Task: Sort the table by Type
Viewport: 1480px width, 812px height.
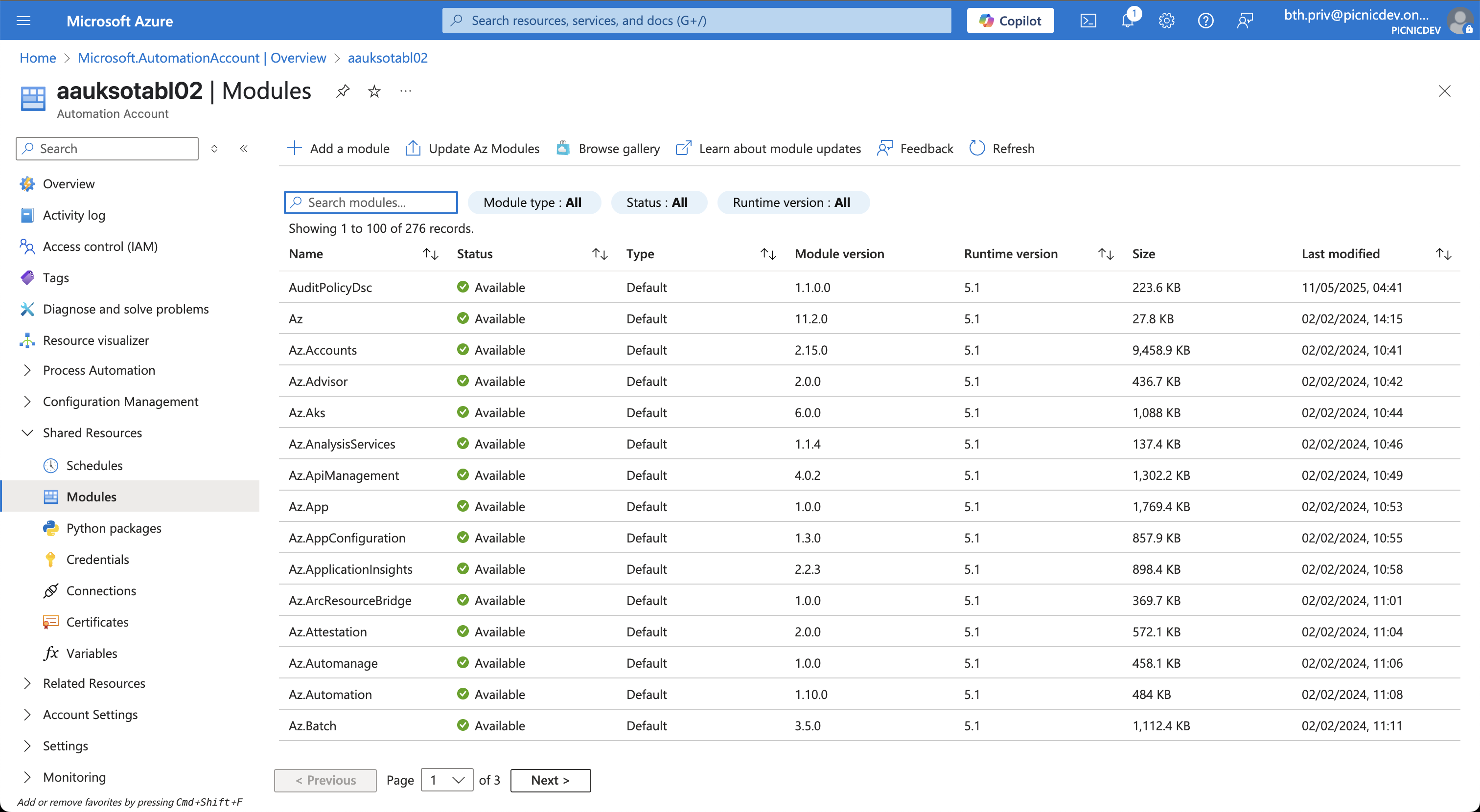Action: (x=768, y=254)
